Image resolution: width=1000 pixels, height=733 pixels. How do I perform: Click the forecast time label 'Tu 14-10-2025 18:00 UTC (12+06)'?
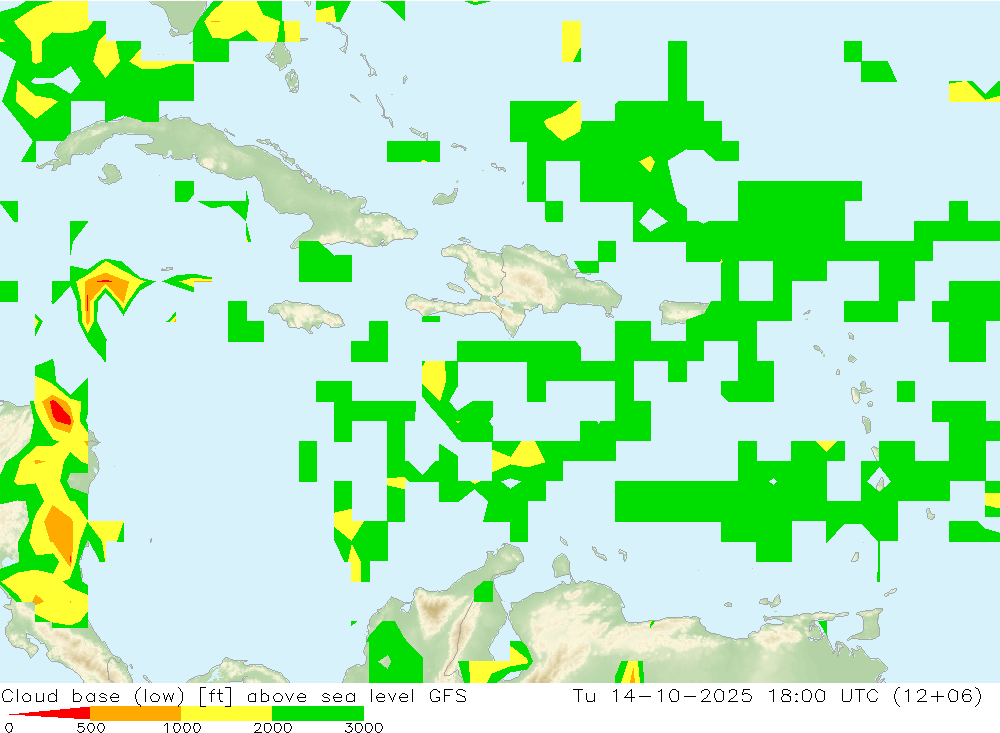point(777,695)
